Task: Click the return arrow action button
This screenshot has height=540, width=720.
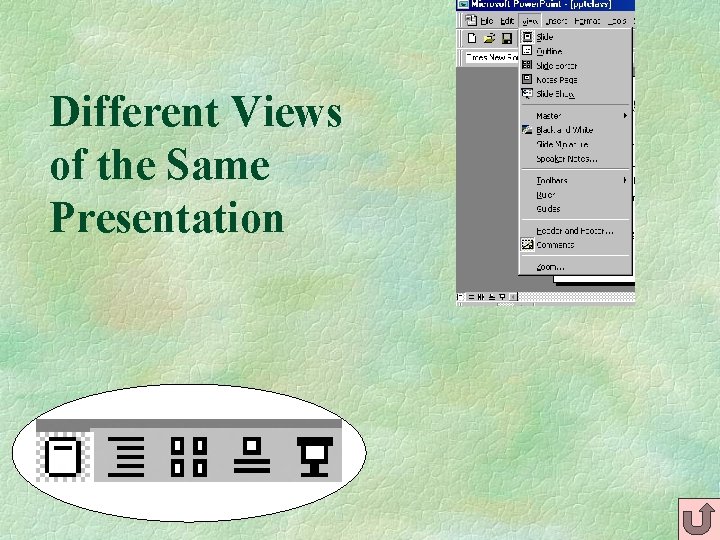Action: [x=698, y=519]
